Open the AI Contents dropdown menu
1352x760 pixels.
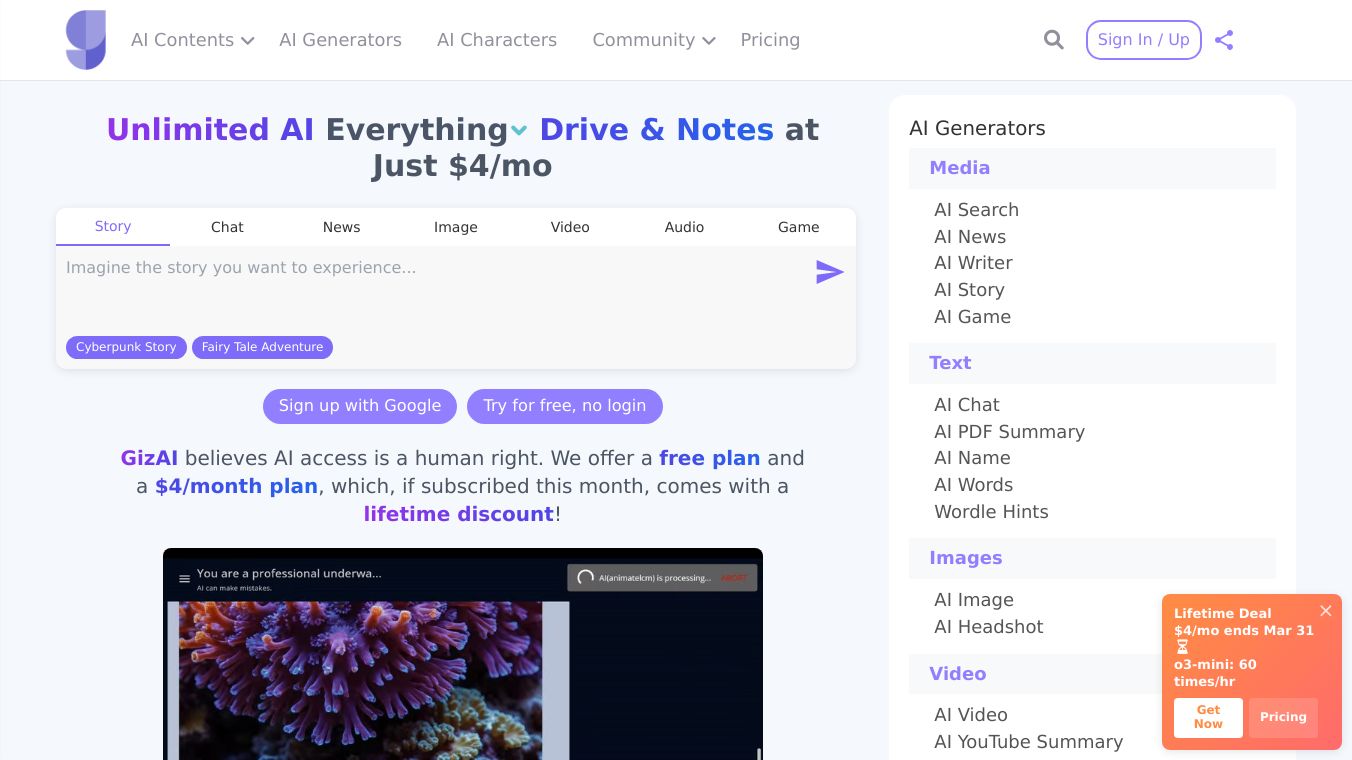coord(193,40)
